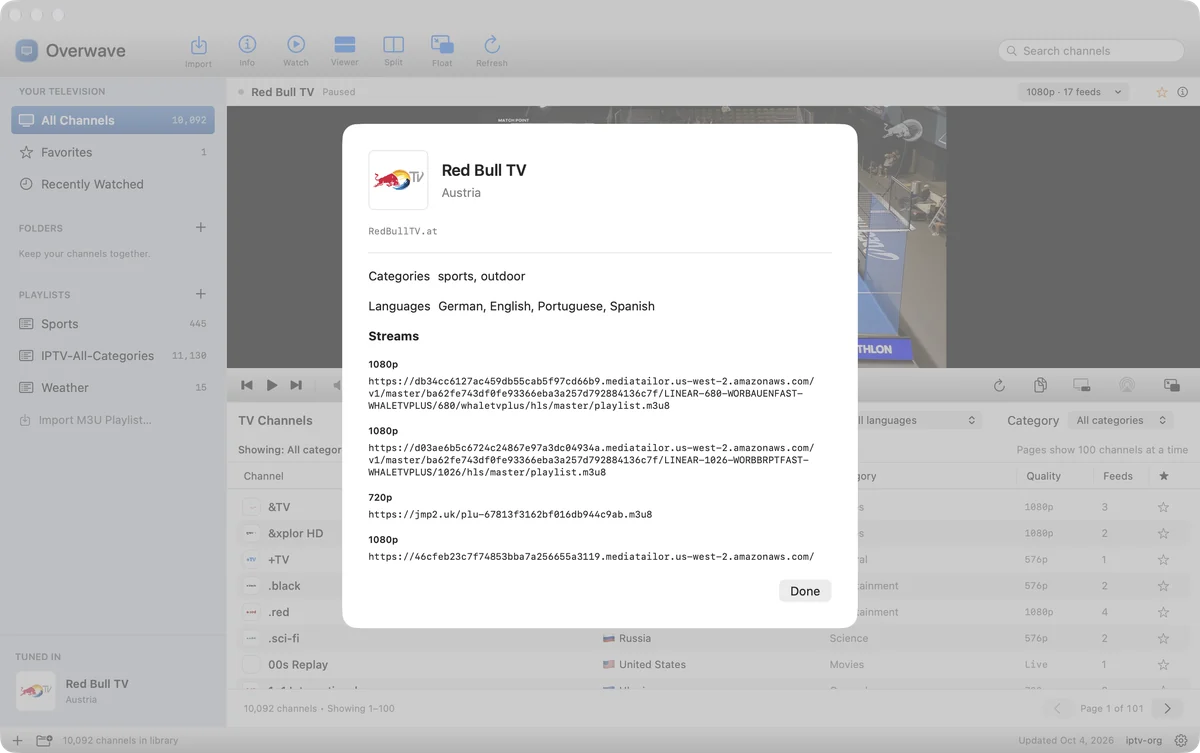Sort by the Quality column header

tap(1043, 476)
